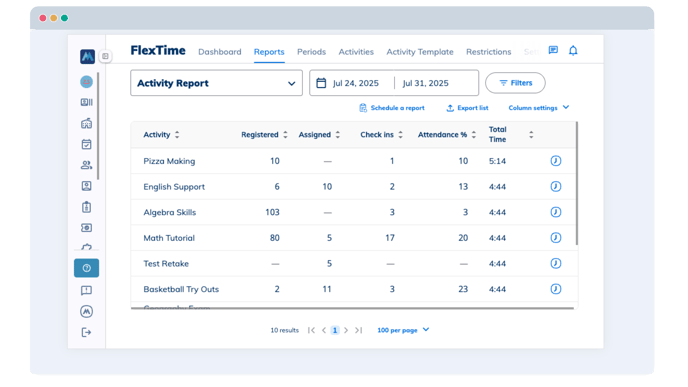Open time details for Algebra Skills row
The width and height of the screenshot is (688, 387).
click(555, 212)
